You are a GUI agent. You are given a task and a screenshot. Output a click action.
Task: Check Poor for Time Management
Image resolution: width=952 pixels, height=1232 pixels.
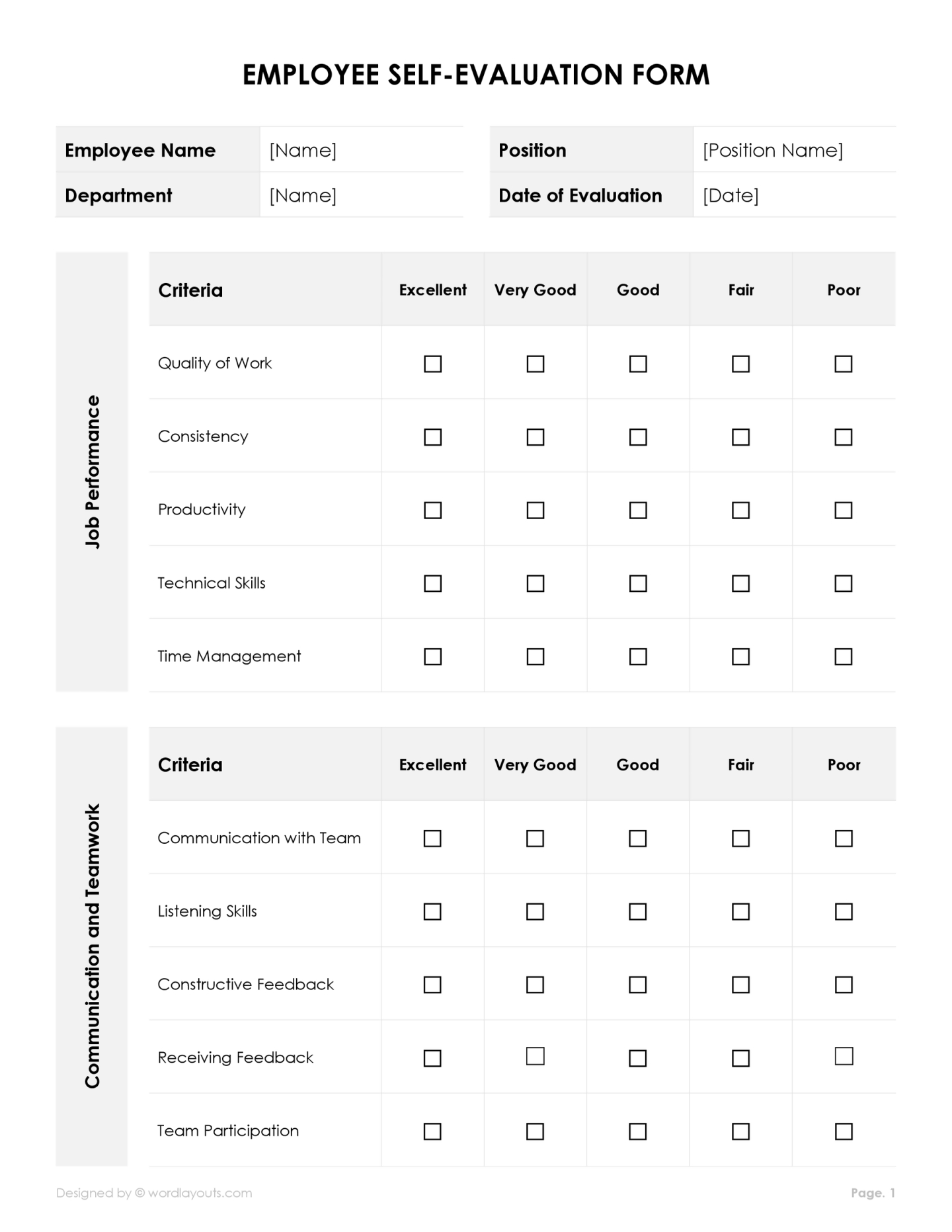843,656
